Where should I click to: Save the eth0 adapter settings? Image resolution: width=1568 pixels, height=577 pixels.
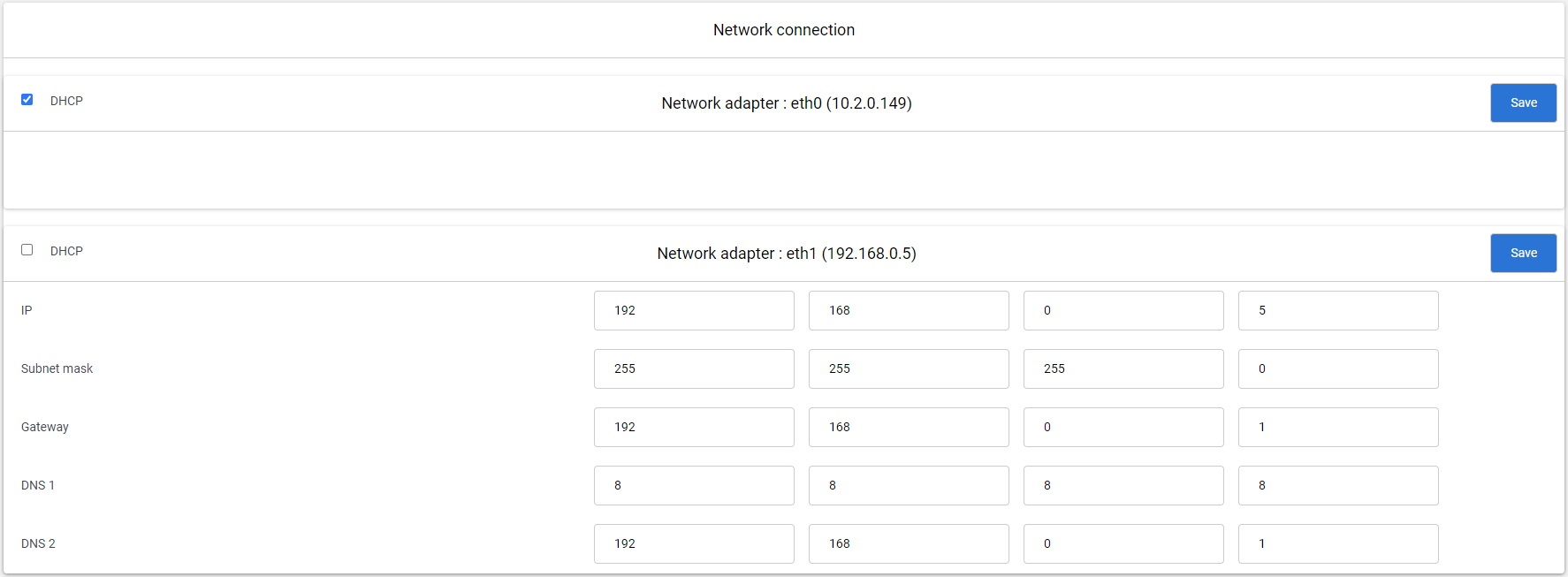click(x=1523, y=102)
